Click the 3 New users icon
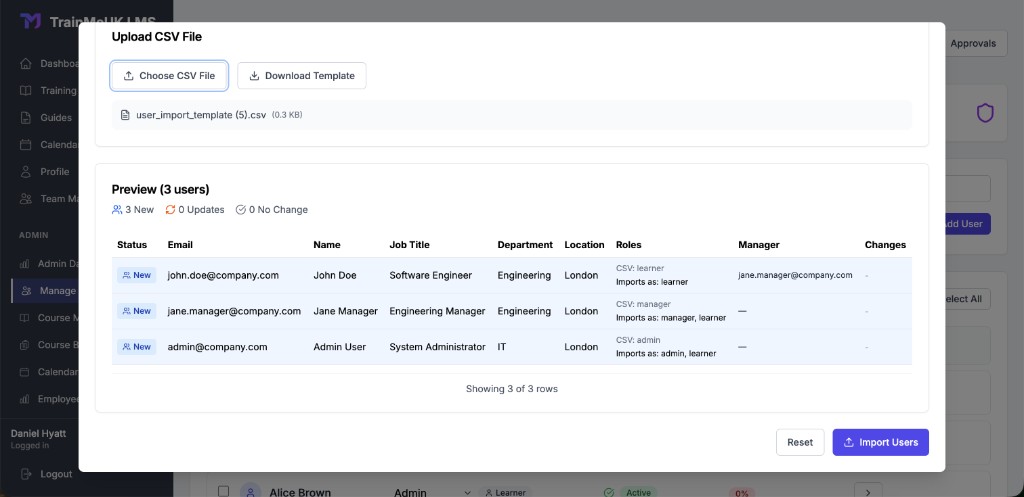This screenshot has height=497, width=1024. 117,210
